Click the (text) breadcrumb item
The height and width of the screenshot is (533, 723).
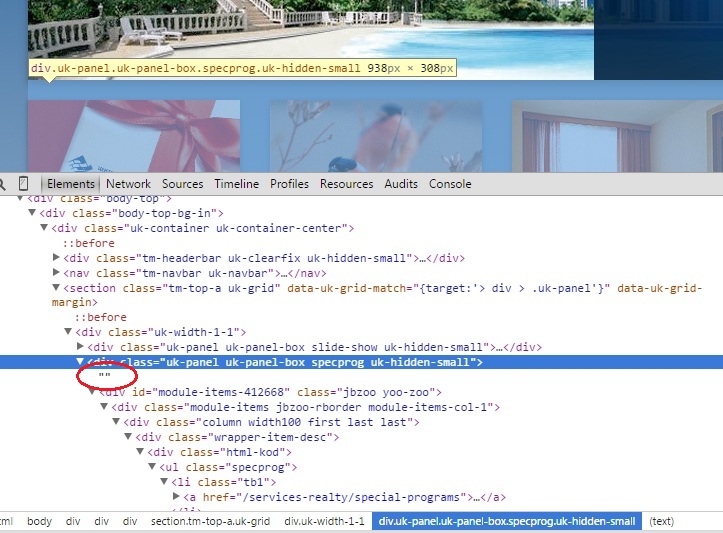tap(661, 521)
